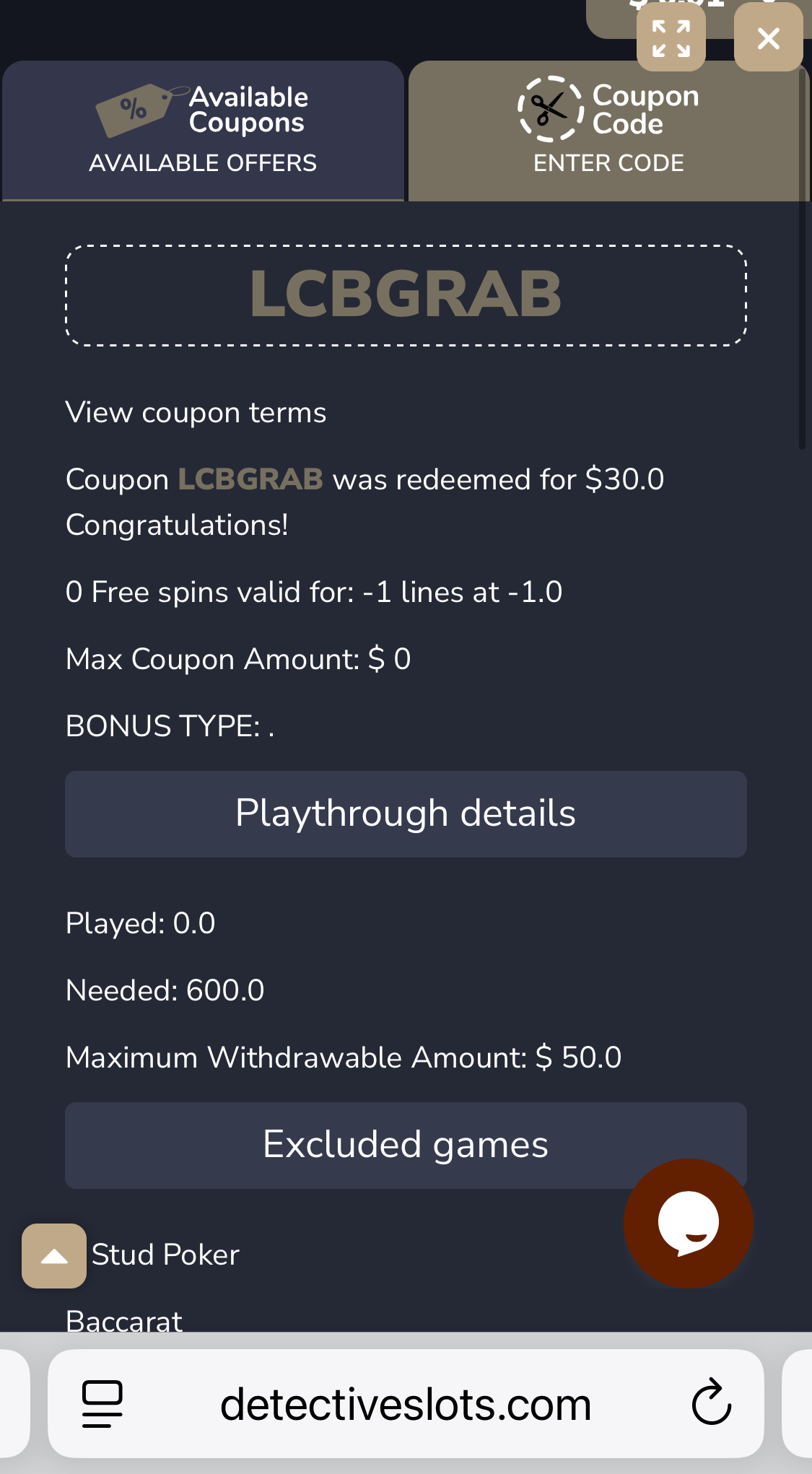Click the ENTER CODE label
812x1474 pixels.
pyautogui.click(x=608, y=163)
